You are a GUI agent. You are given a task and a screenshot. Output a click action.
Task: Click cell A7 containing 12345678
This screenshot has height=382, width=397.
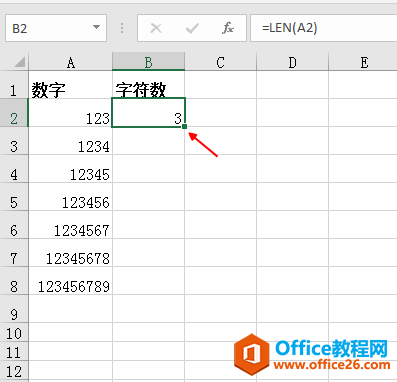[70, 253]
